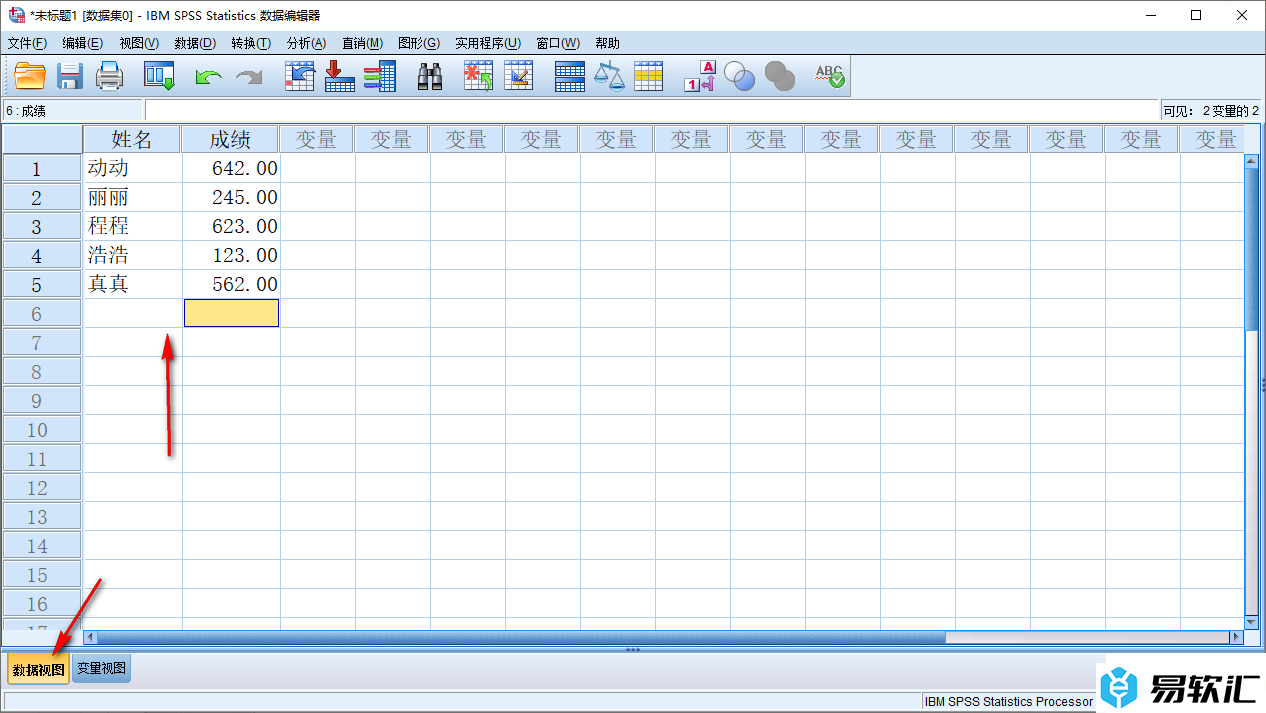Insert variable using toolbar icon
The height and width of the screenshot is (713, 1266).
[518, 76]
